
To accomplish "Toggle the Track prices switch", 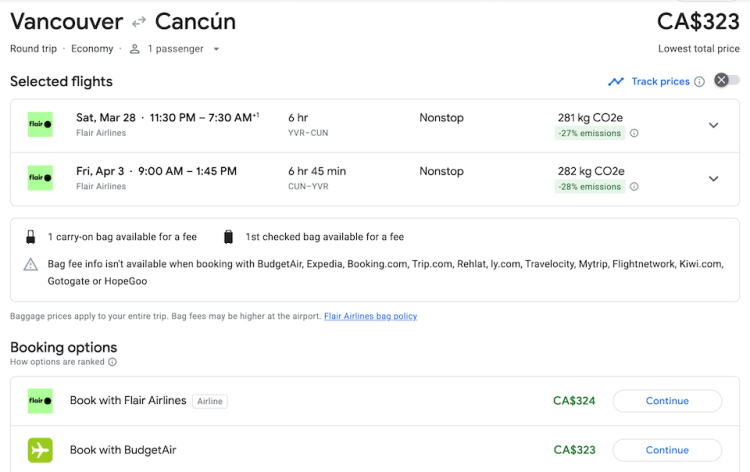I will coord(727,81).
